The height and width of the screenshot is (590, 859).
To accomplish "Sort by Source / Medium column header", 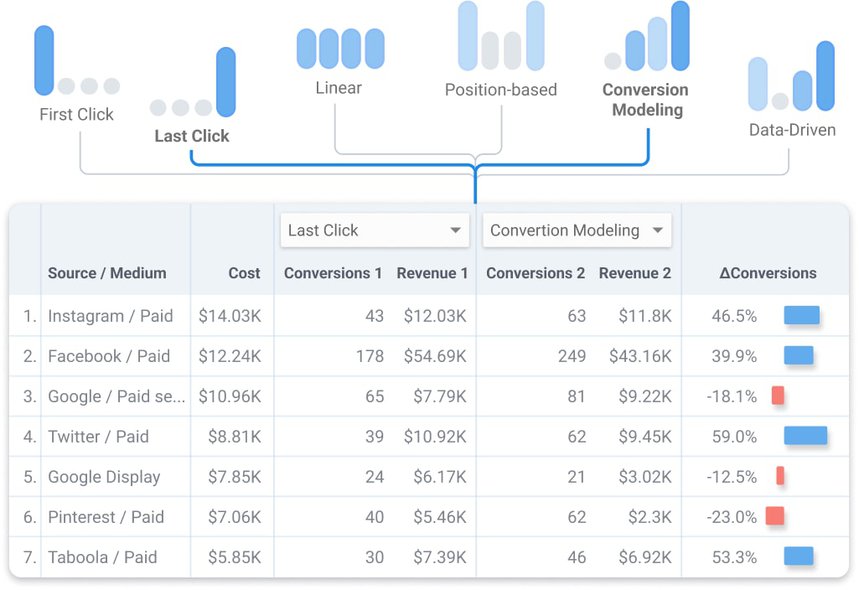I will tap(107, 273).
